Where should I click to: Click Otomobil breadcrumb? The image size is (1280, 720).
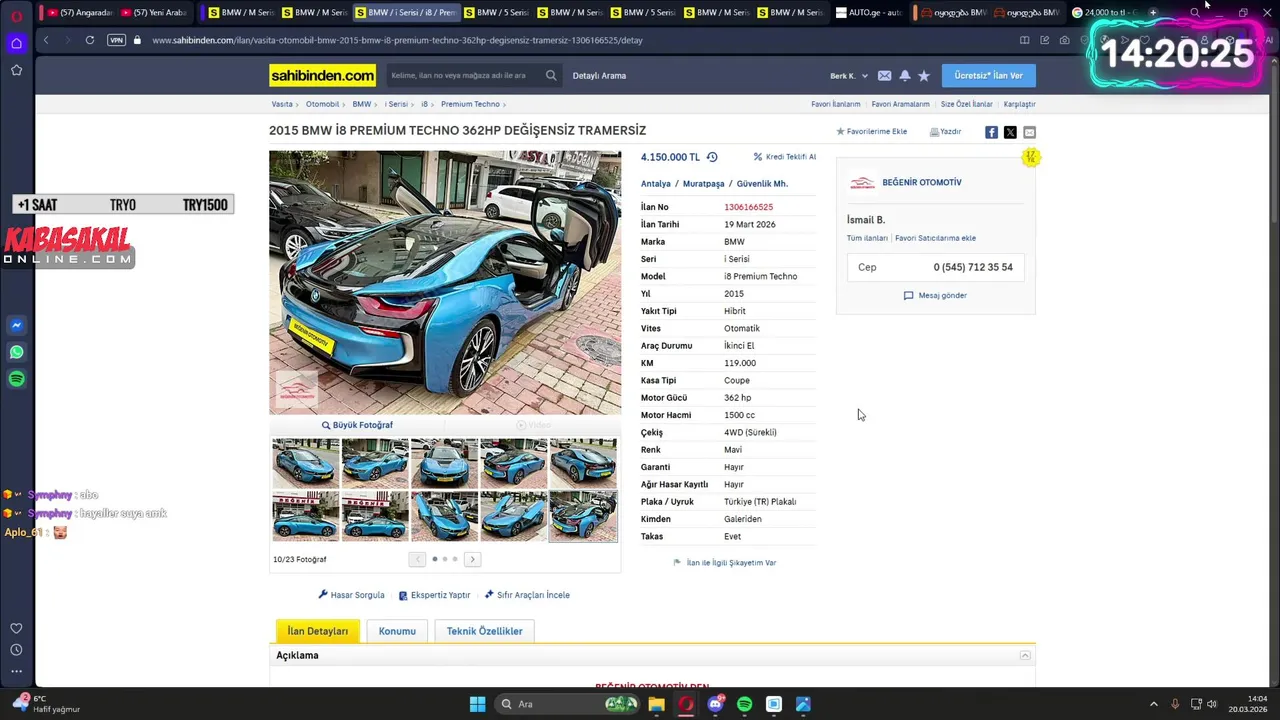pyautogui.click(x=322, y=104)
